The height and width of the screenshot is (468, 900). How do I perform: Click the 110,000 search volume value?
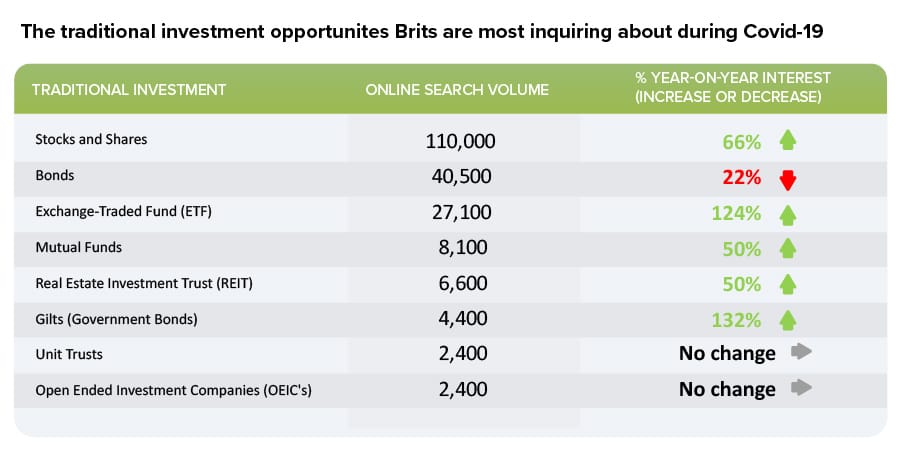tap(460, 141)
